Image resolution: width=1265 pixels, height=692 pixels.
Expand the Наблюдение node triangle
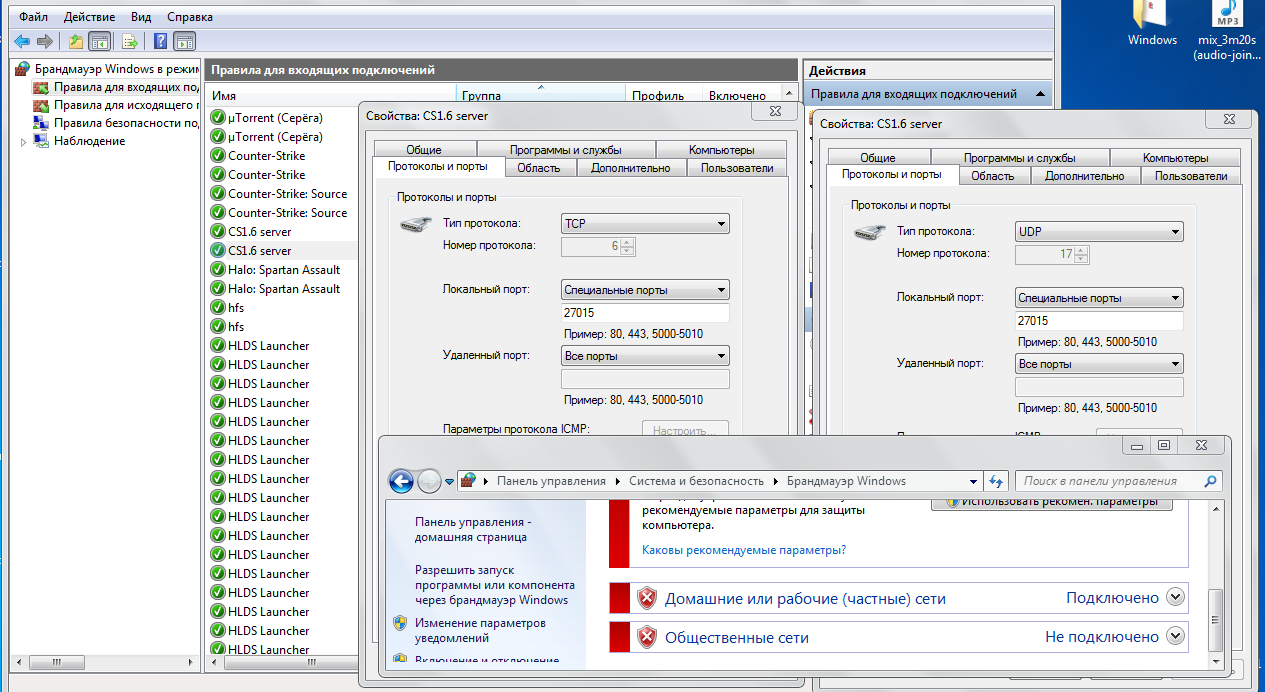coord(24,142)
